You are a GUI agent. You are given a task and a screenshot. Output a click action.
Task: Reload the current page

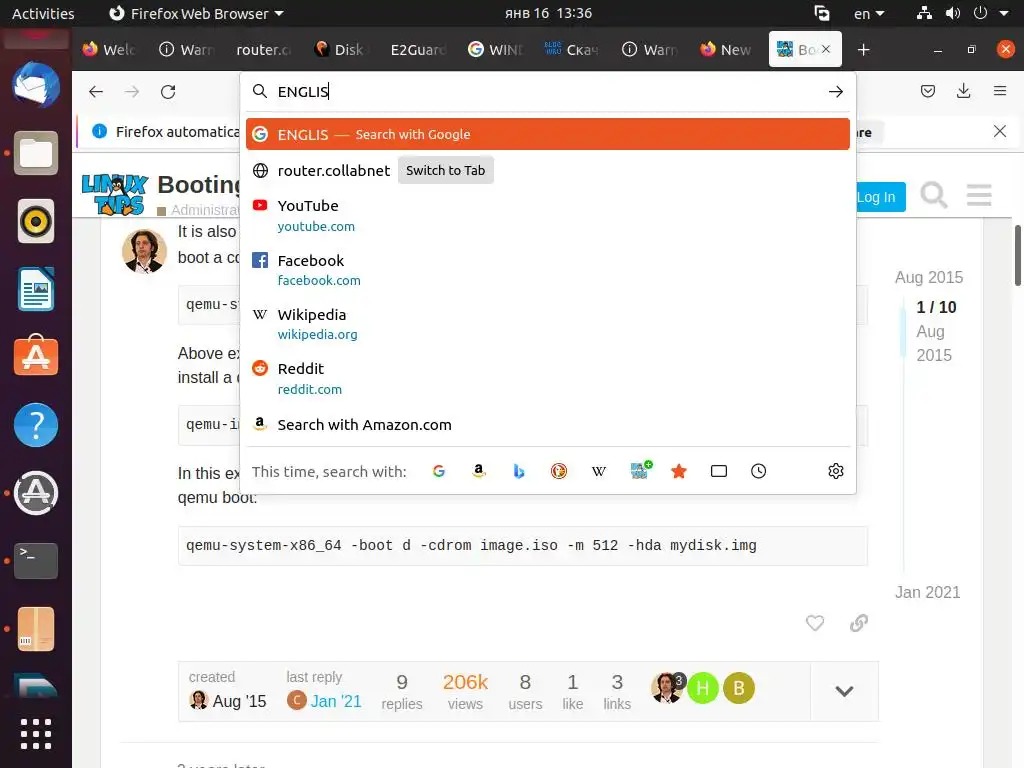click(x=168, y=91)
